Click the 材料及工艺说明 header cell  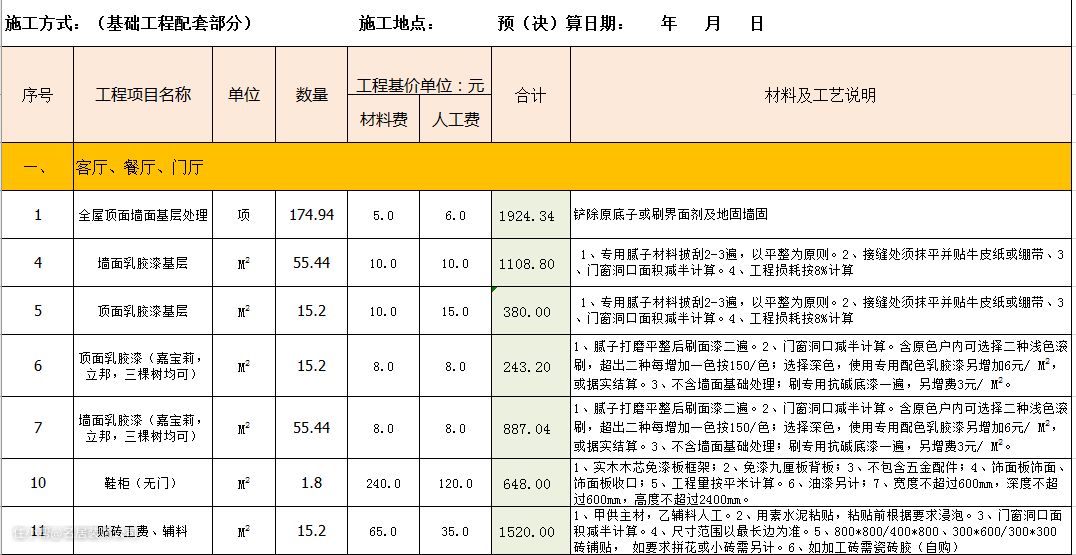click(x=820, y=96)
